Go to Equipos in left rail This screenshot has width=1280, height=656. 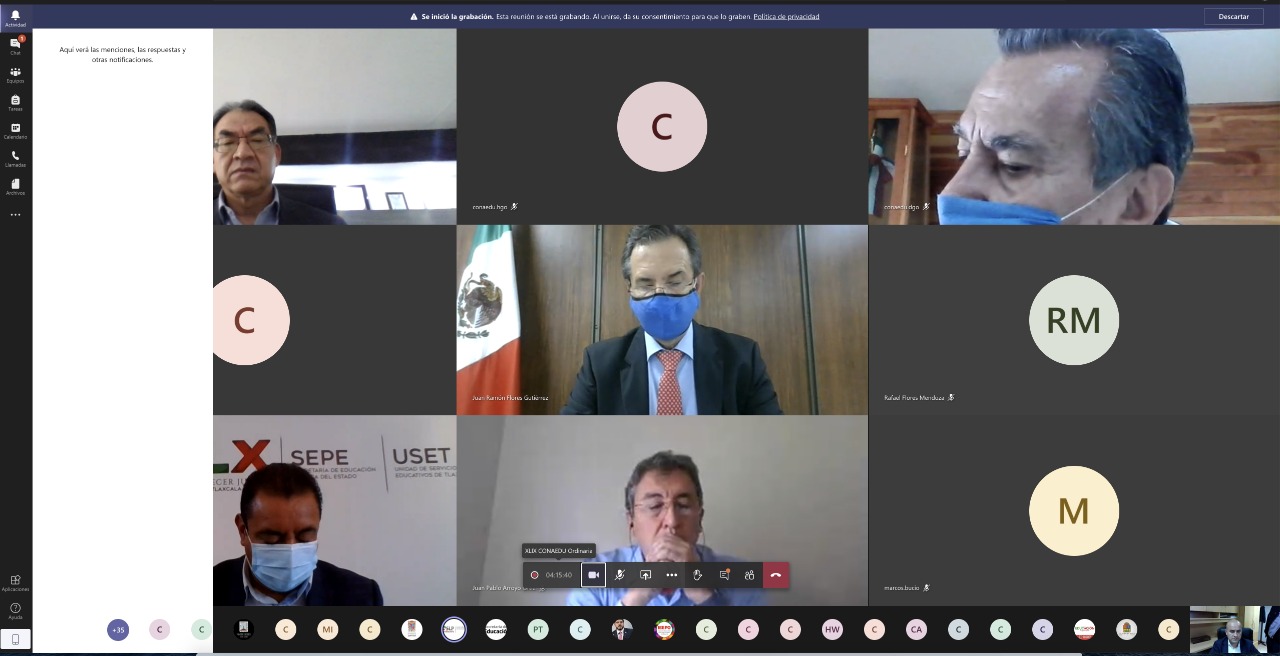(15, 74)
